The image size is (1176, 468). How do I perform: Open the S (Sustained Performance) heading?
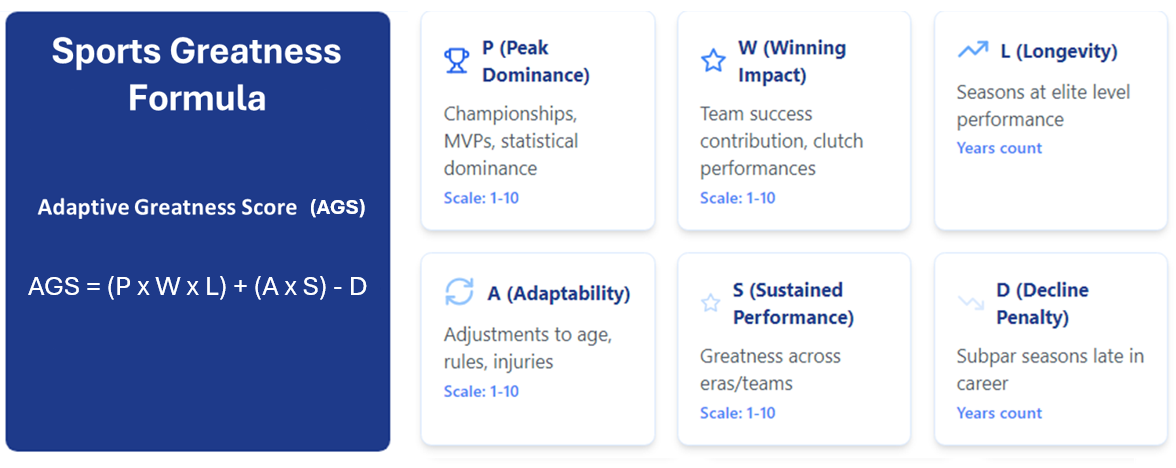(794, 304)
